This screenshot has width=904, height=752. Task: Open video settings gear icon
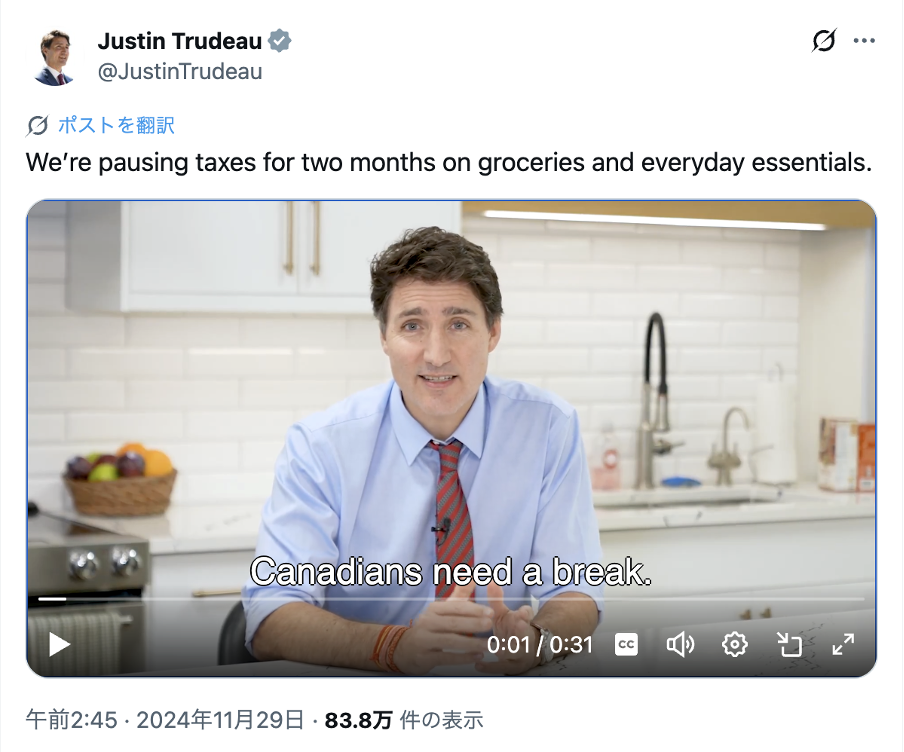click(734, 644)
